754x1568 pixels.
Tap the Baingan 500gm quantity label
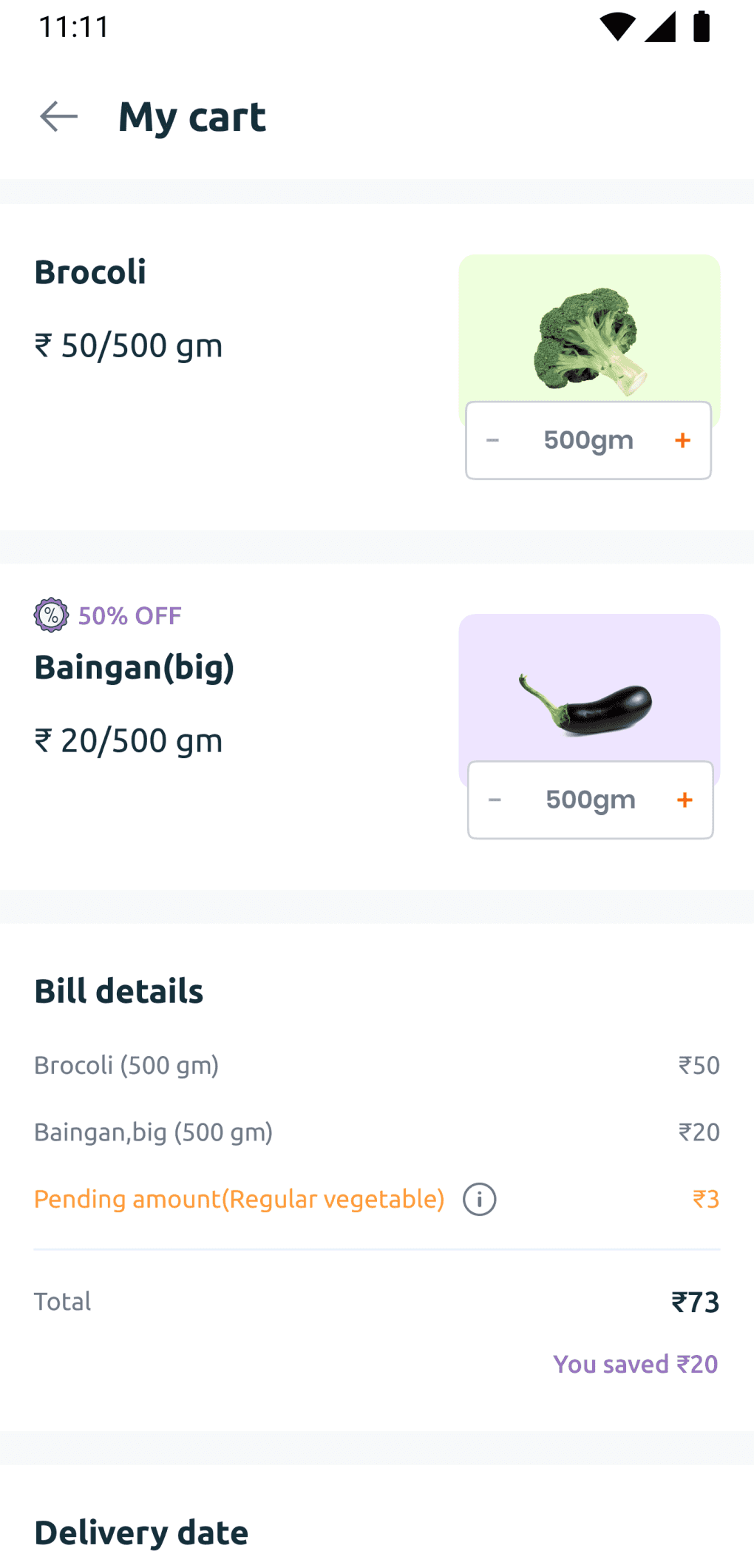click(591, 800)
